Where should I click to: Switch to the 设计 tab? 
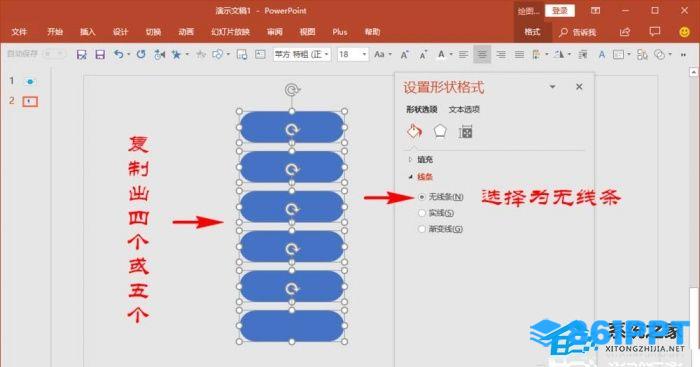tap(120, 32)
